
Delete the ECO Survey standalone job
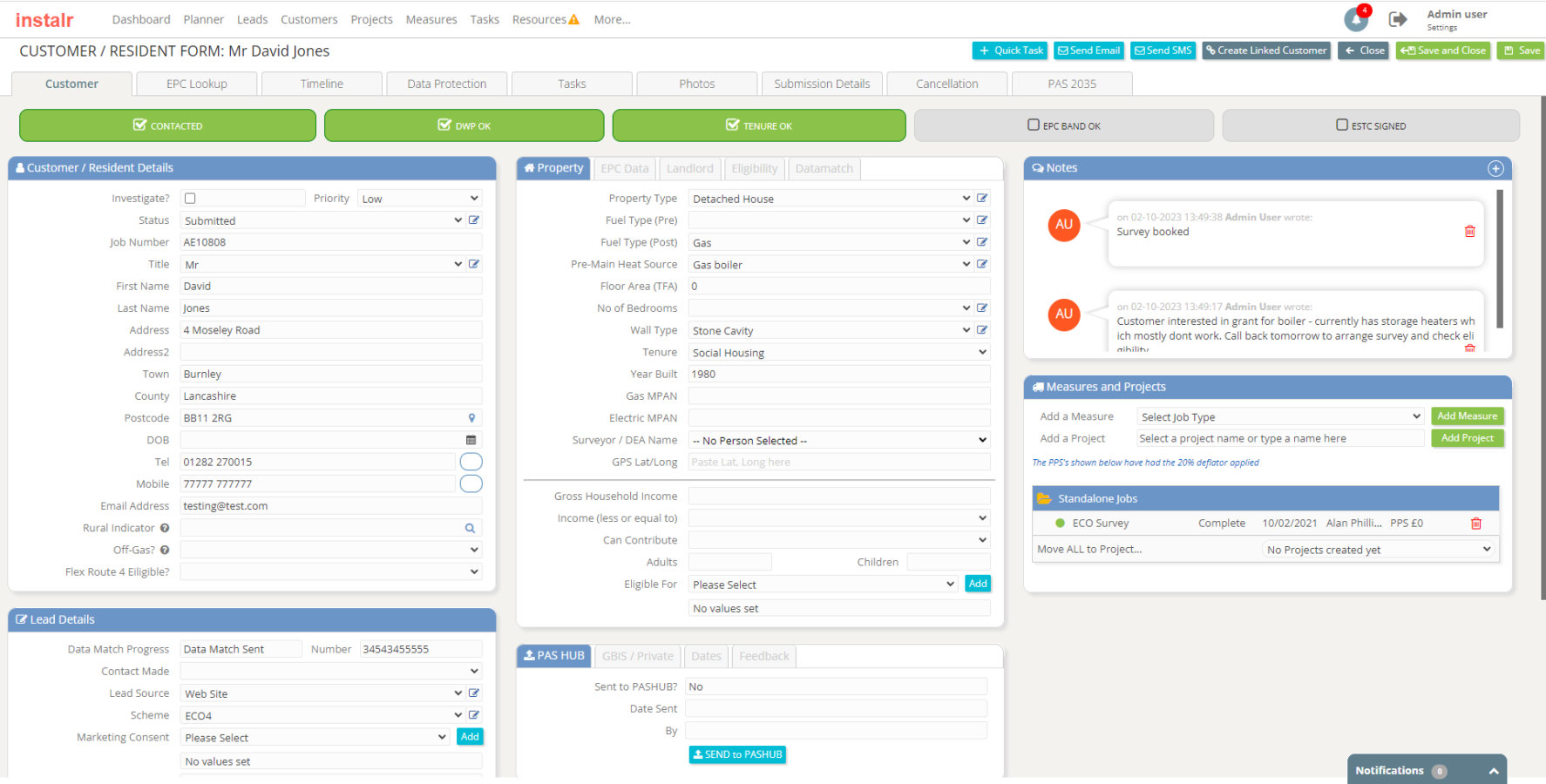coord(1475,524)
